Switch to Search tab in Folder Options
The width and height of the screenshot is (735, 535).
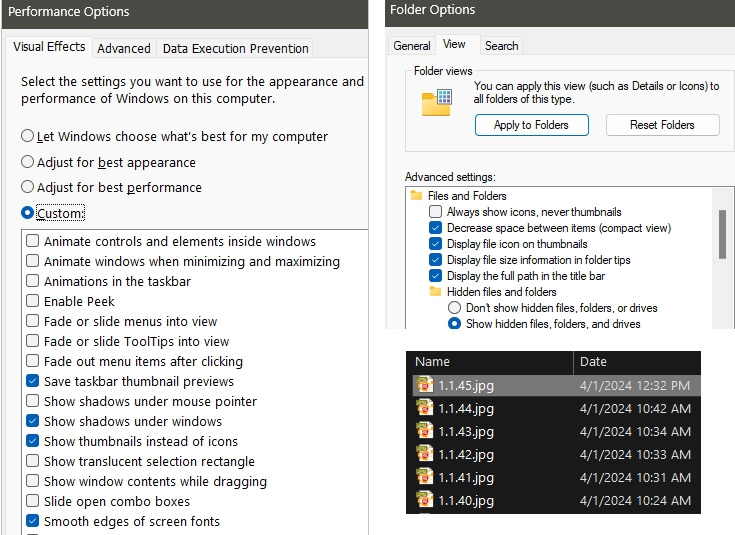click(502, 45)
